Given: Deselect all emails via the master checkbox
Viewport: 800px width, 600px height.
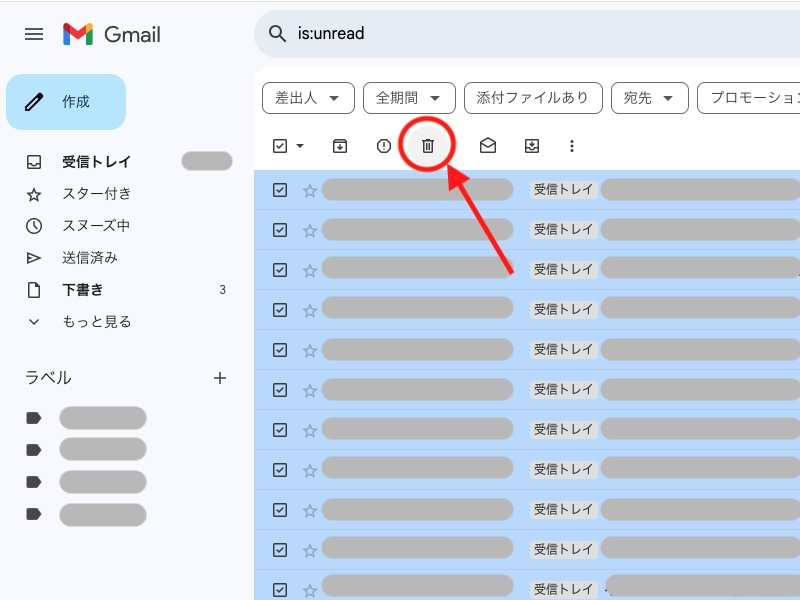Looking at the screenshot, I should [278, 145].
